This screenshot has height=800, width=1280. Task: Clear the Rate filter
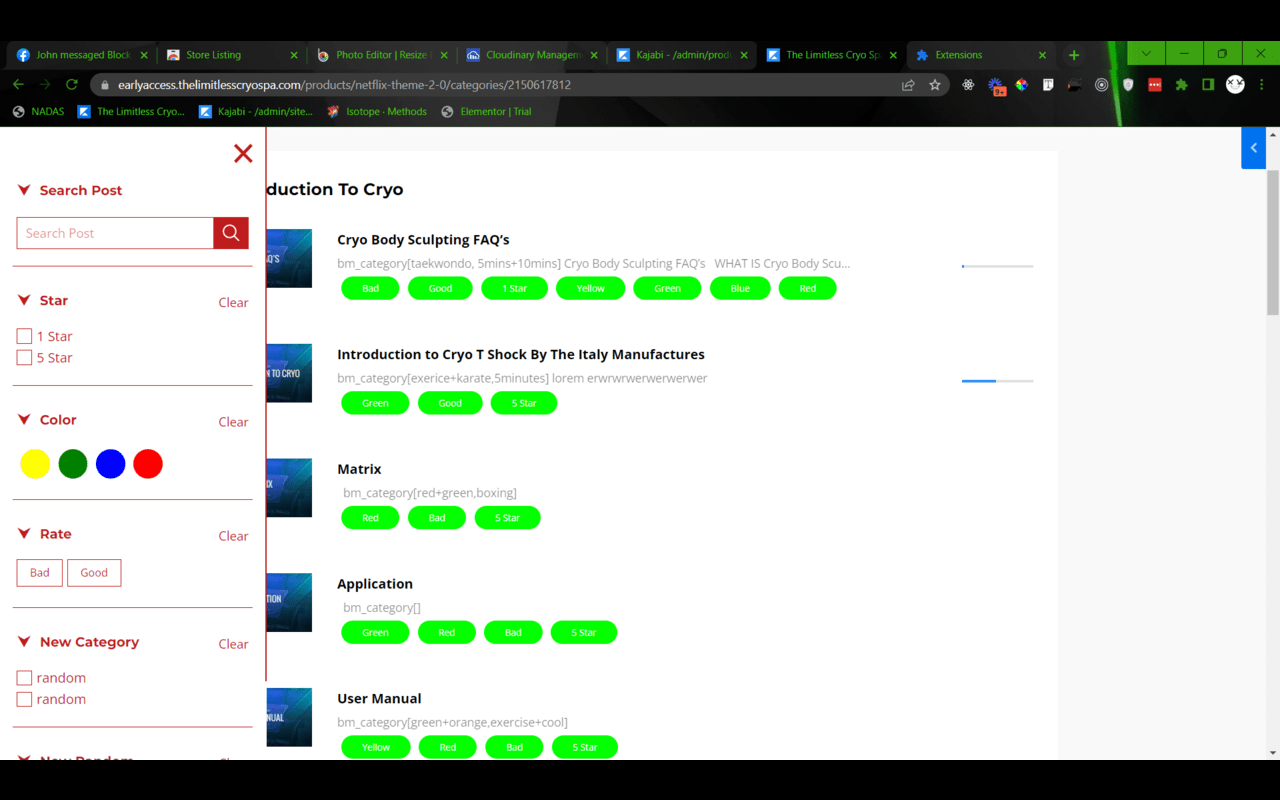233,536
